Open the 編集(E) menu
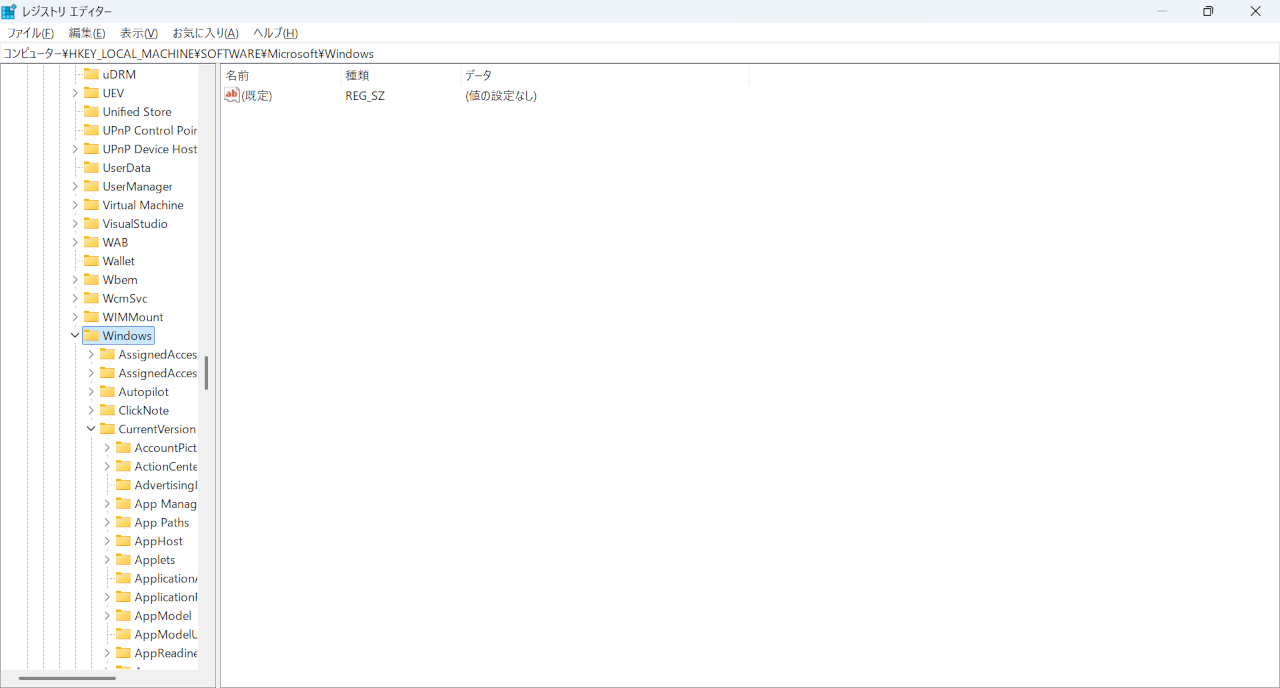 [87, 33]
